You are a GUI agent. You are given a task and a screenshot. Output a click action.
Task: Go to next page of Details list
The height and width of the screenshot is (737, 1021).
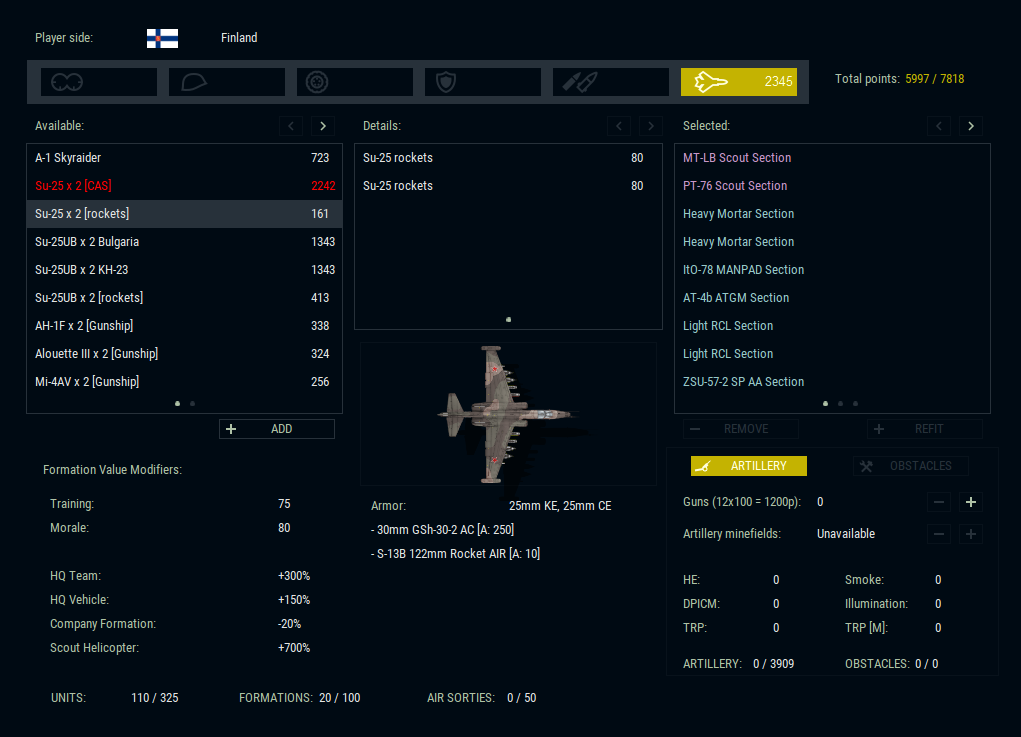(650, 126)
